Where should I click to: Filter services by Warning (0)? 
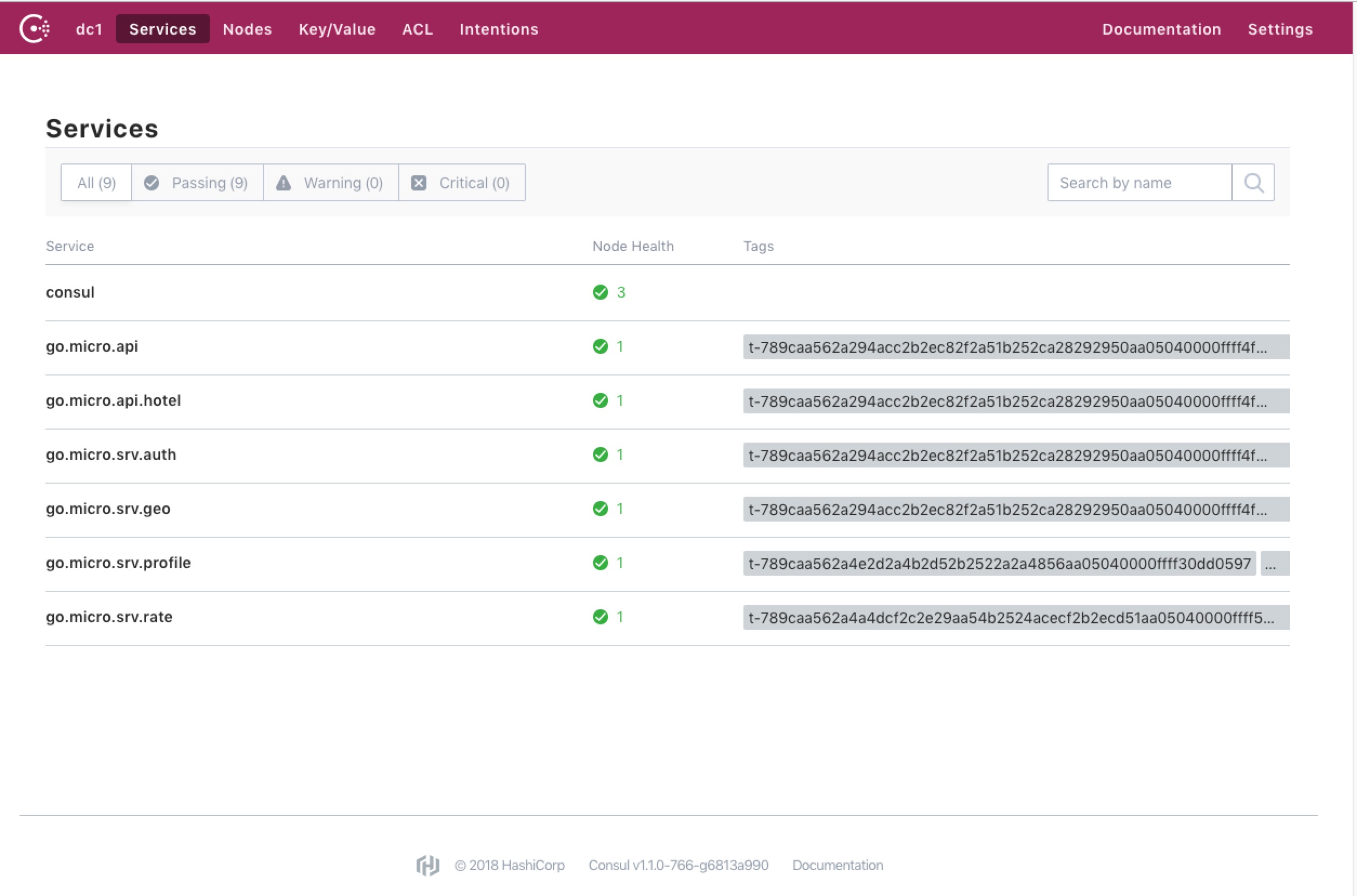tap(331, 183)
